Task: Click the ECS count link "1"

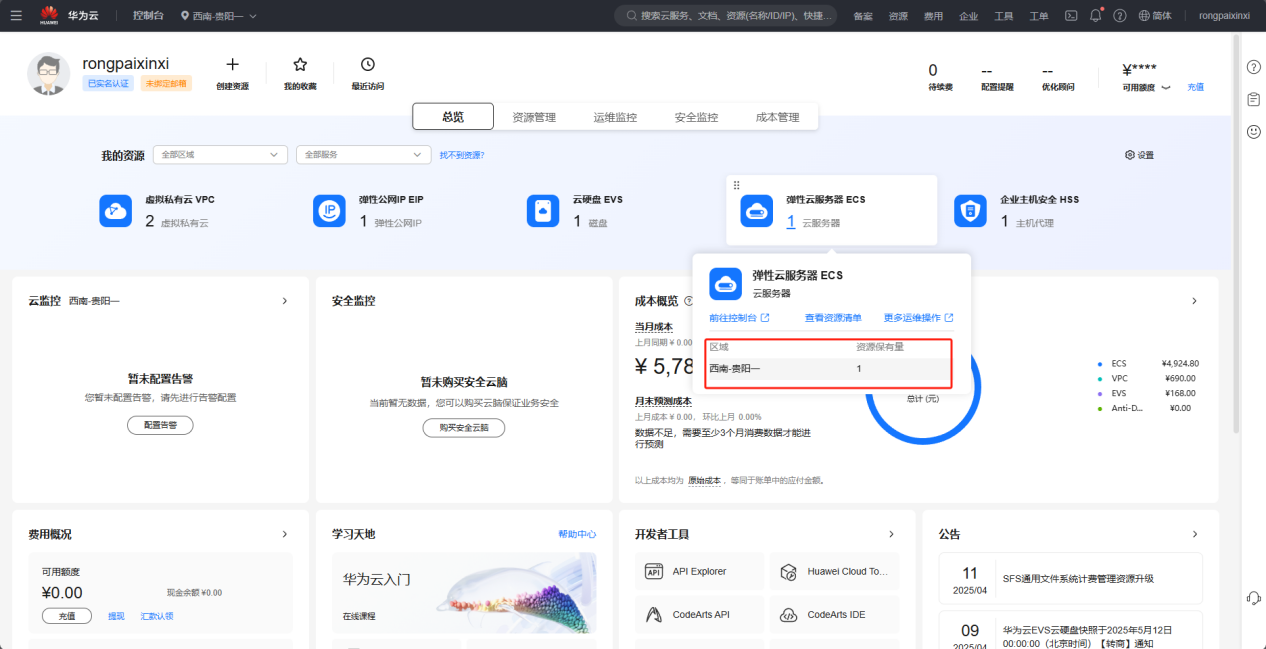Action: coord(790,221)
